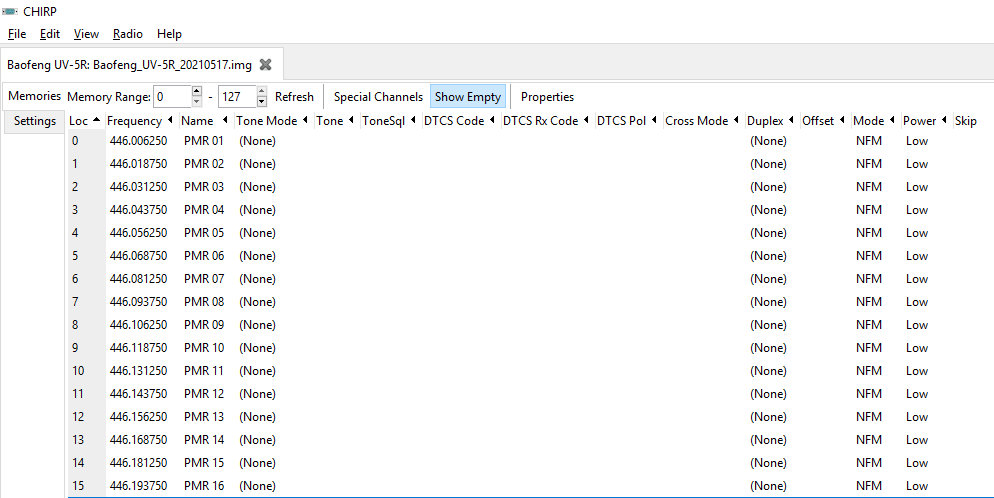Screen dimensions: 994x498
Task: Click Tone Mode (None) in PMR 04 row
Action: 257,210
